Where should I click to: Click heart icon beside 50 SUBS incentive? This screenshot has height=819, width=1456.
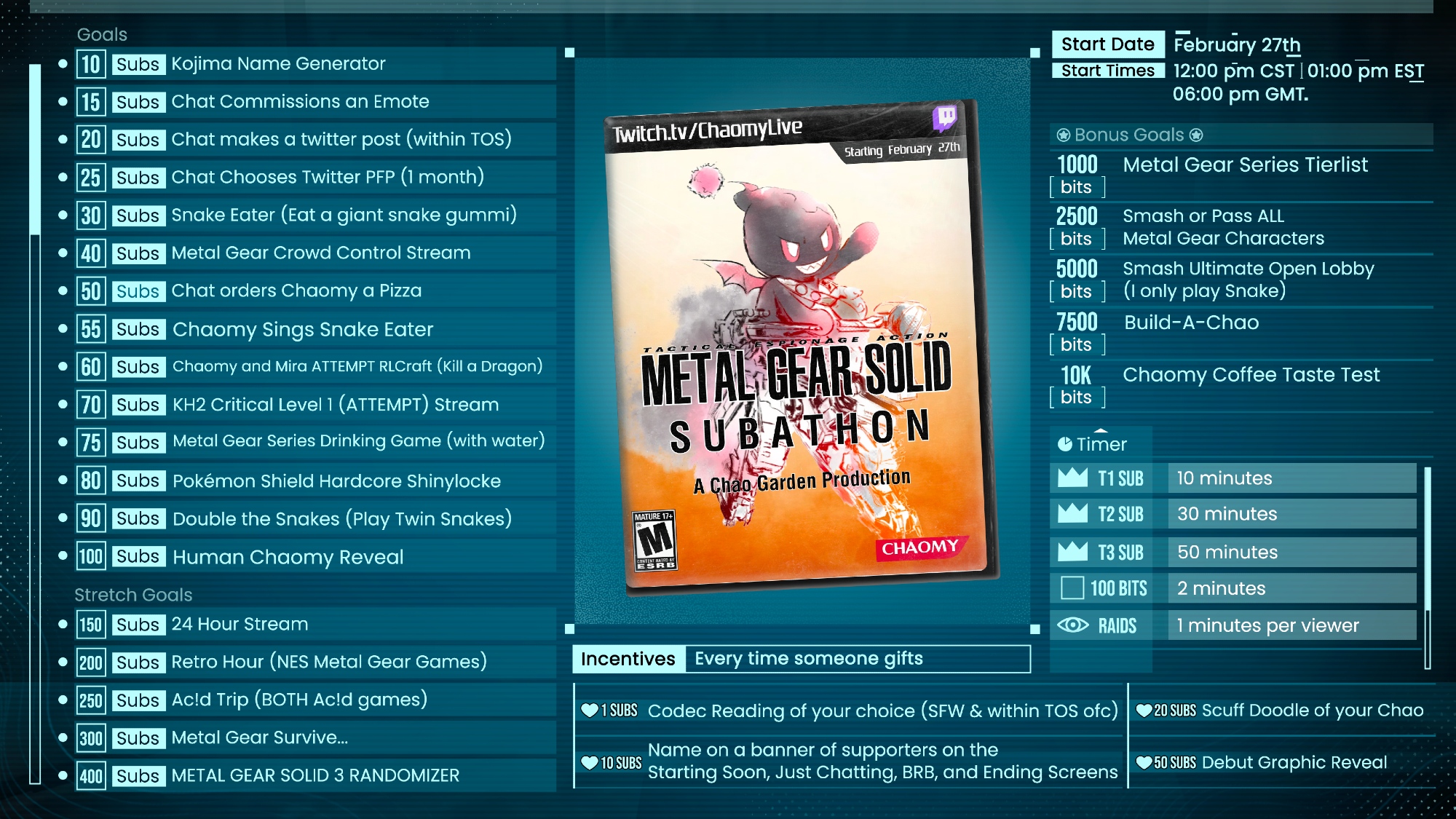point(1144,762)
